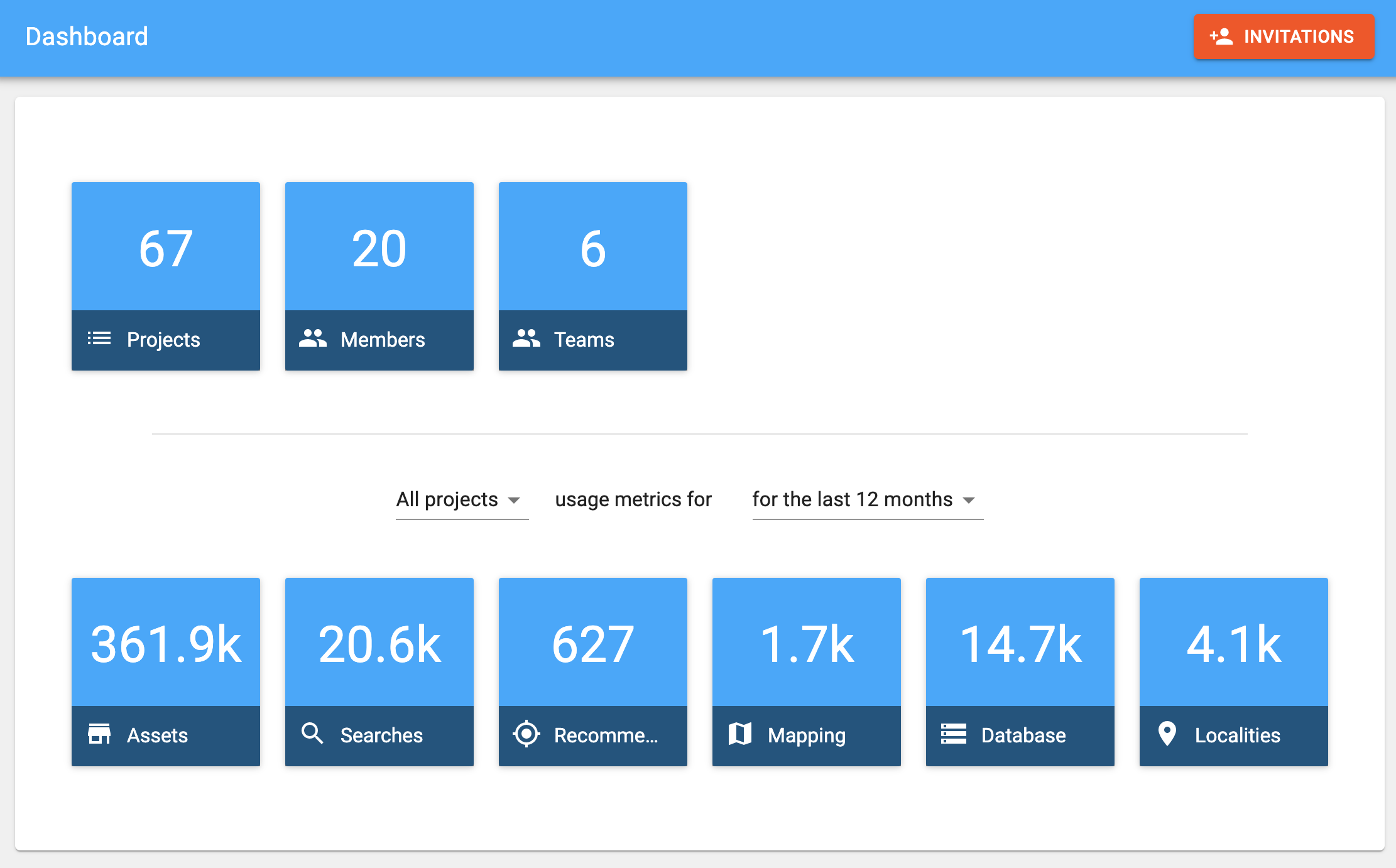The width and height of the screenshot is (1396, 868).
Task: Click the Searches magnifier icon
Action: pos(312,734)
